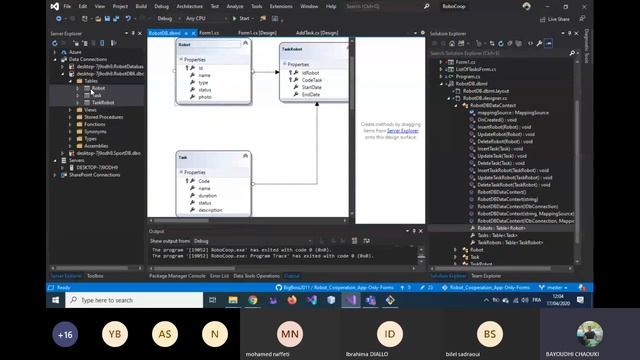Open Firefox from the taskbar
Image resolution: width=640 pixels, height=360 pixels.
292,300
